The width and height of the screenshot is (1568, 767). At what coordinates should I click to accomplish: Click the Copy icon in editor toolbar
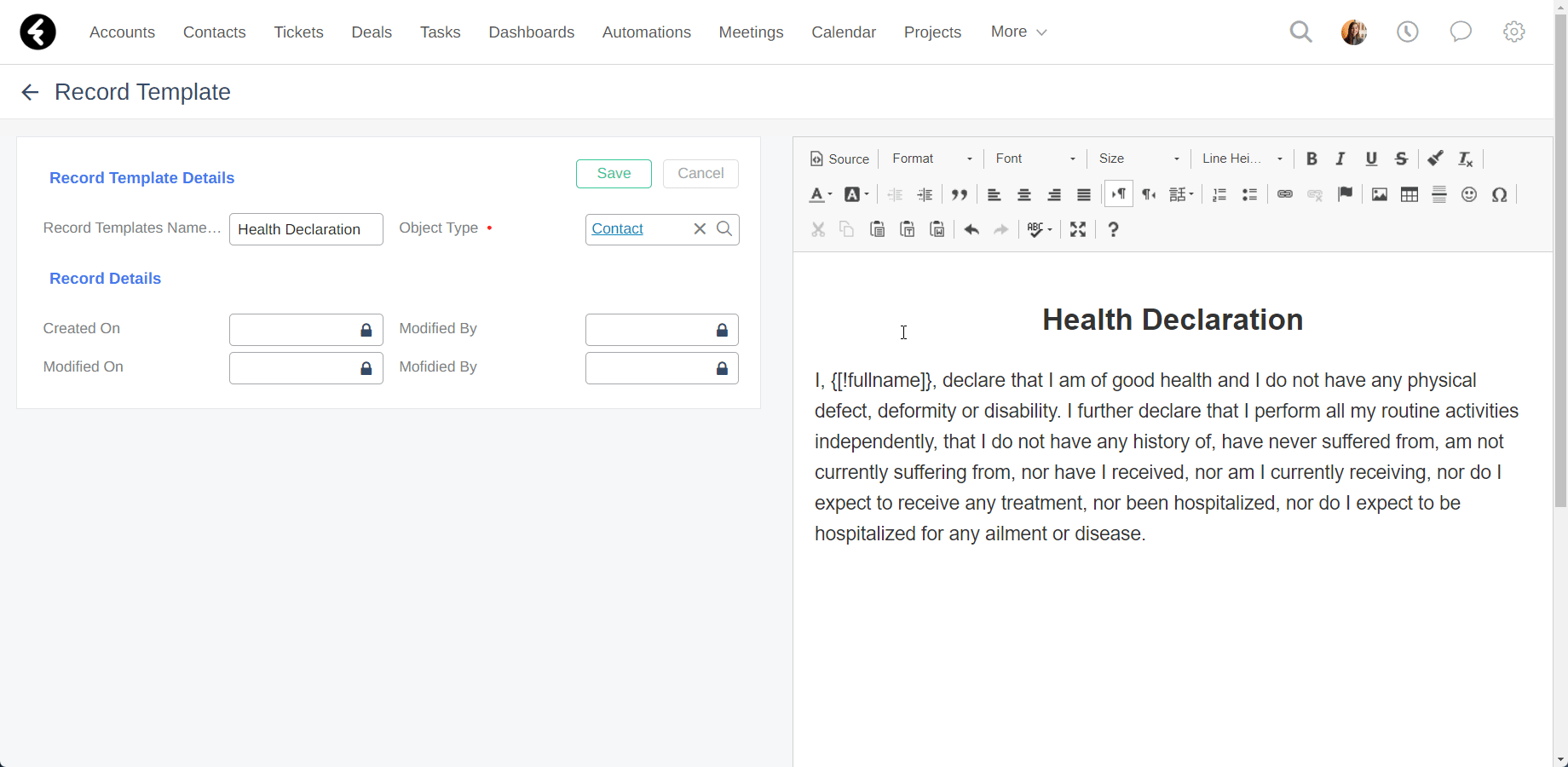(847, 229)
